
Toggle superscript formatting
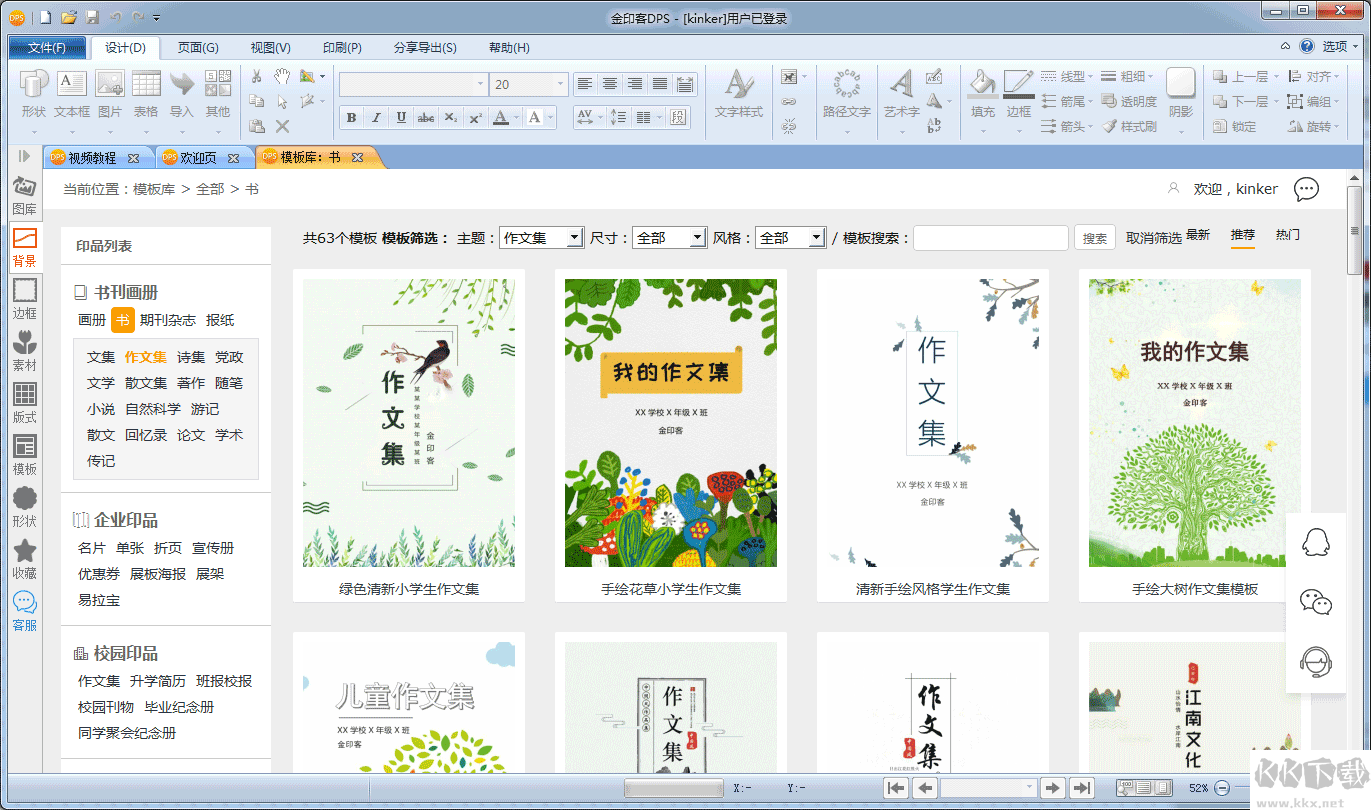pyautogui.click(x=476, y=117)
